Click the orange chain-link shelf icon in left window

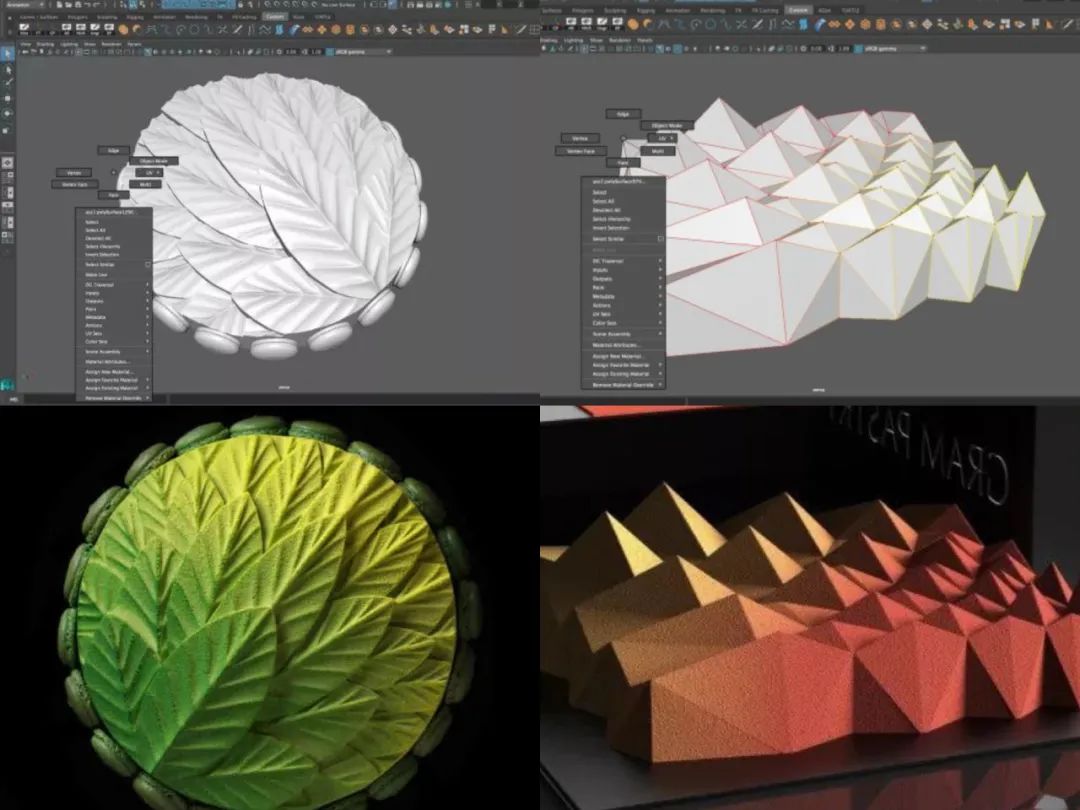point(307,29)
